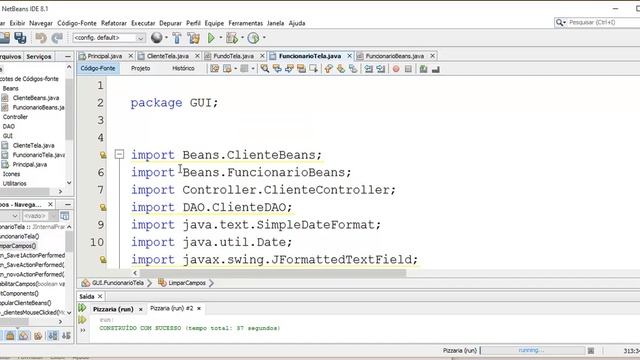
Task: Click the Debug Project icon
Action: pos(232,38)
